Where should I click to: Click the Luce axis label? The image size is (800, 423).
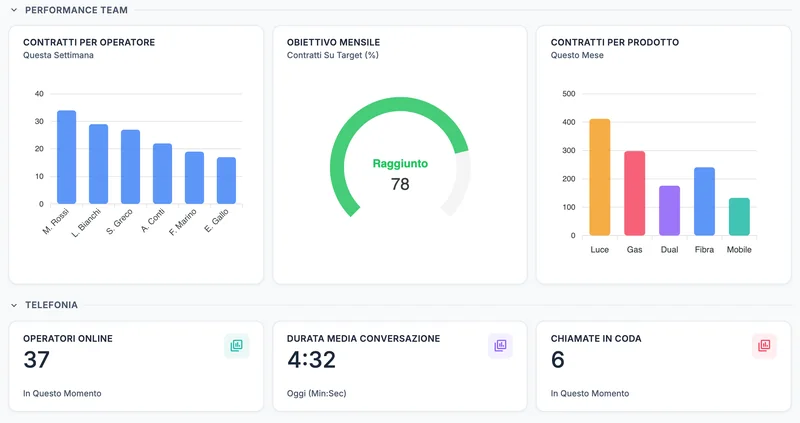599,250
